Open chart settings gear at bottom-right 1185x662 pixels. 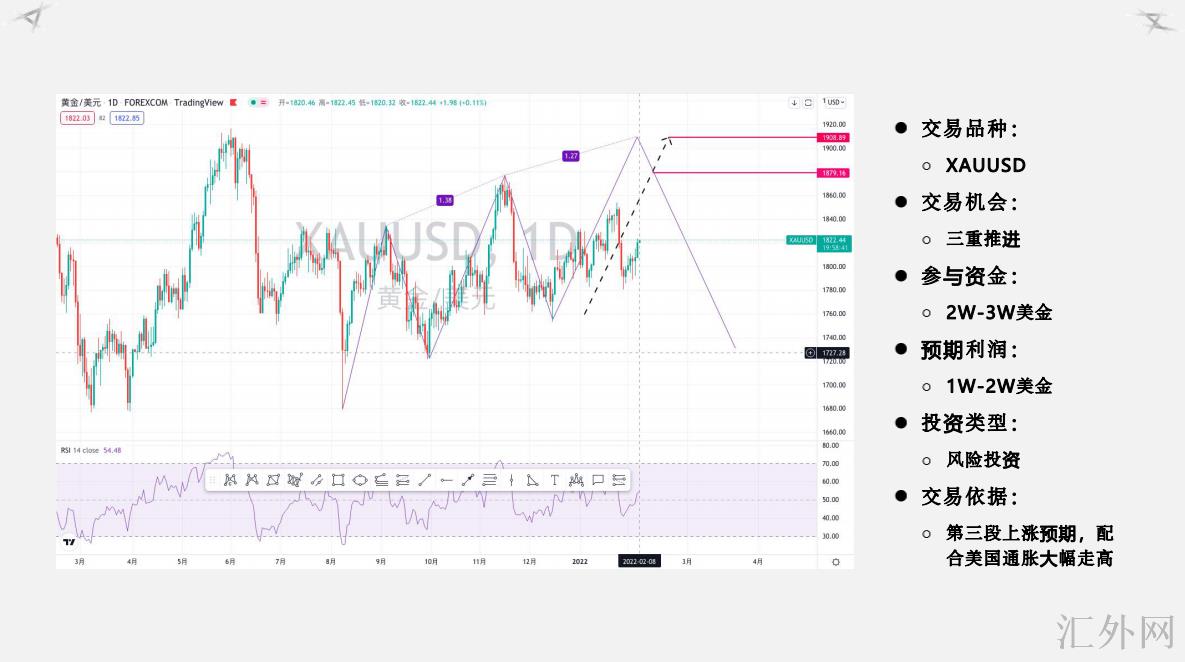(x=836, y=561)
